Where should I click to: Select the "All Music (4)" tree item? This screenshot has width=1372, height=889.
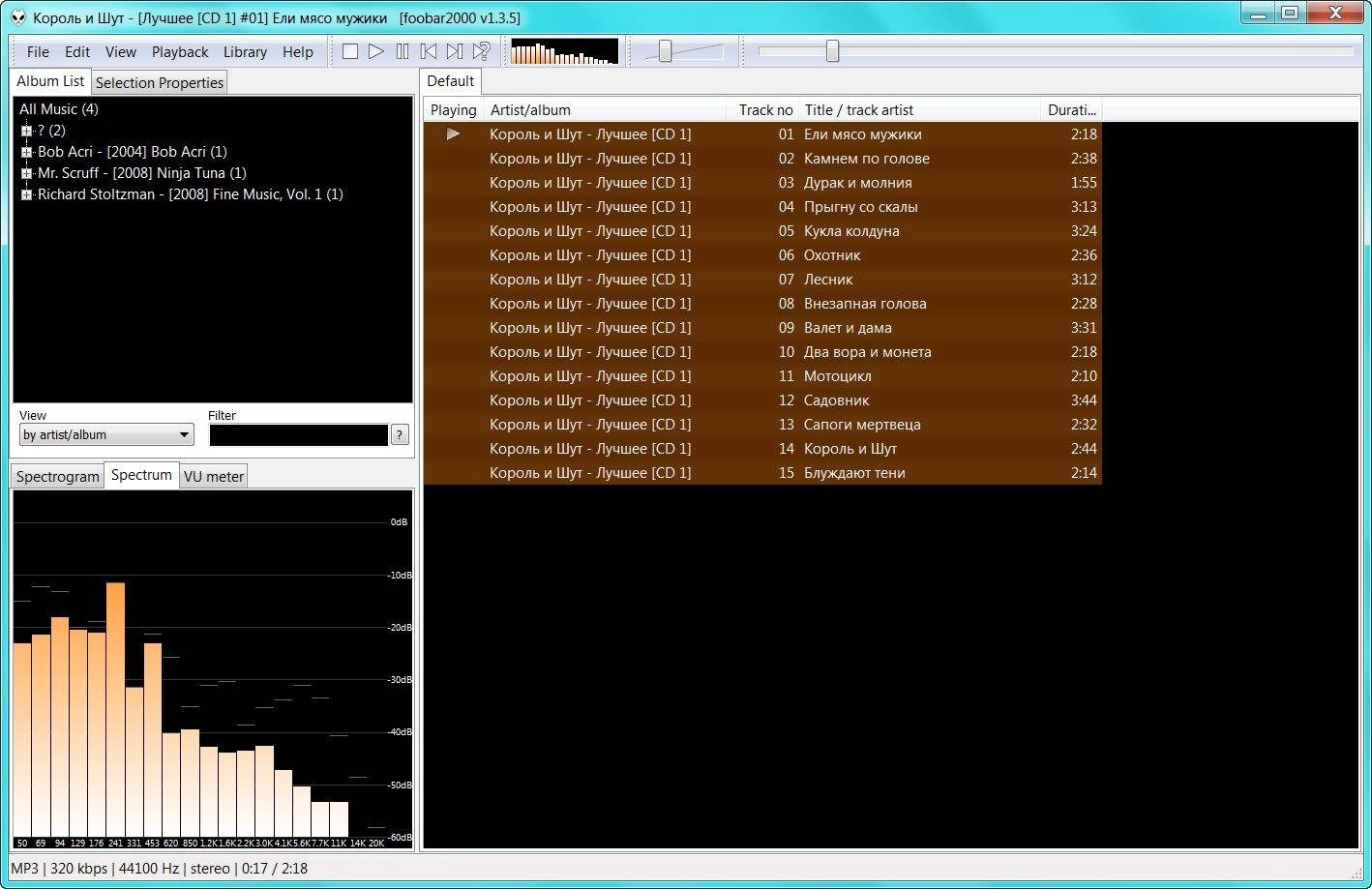[59, 109]
